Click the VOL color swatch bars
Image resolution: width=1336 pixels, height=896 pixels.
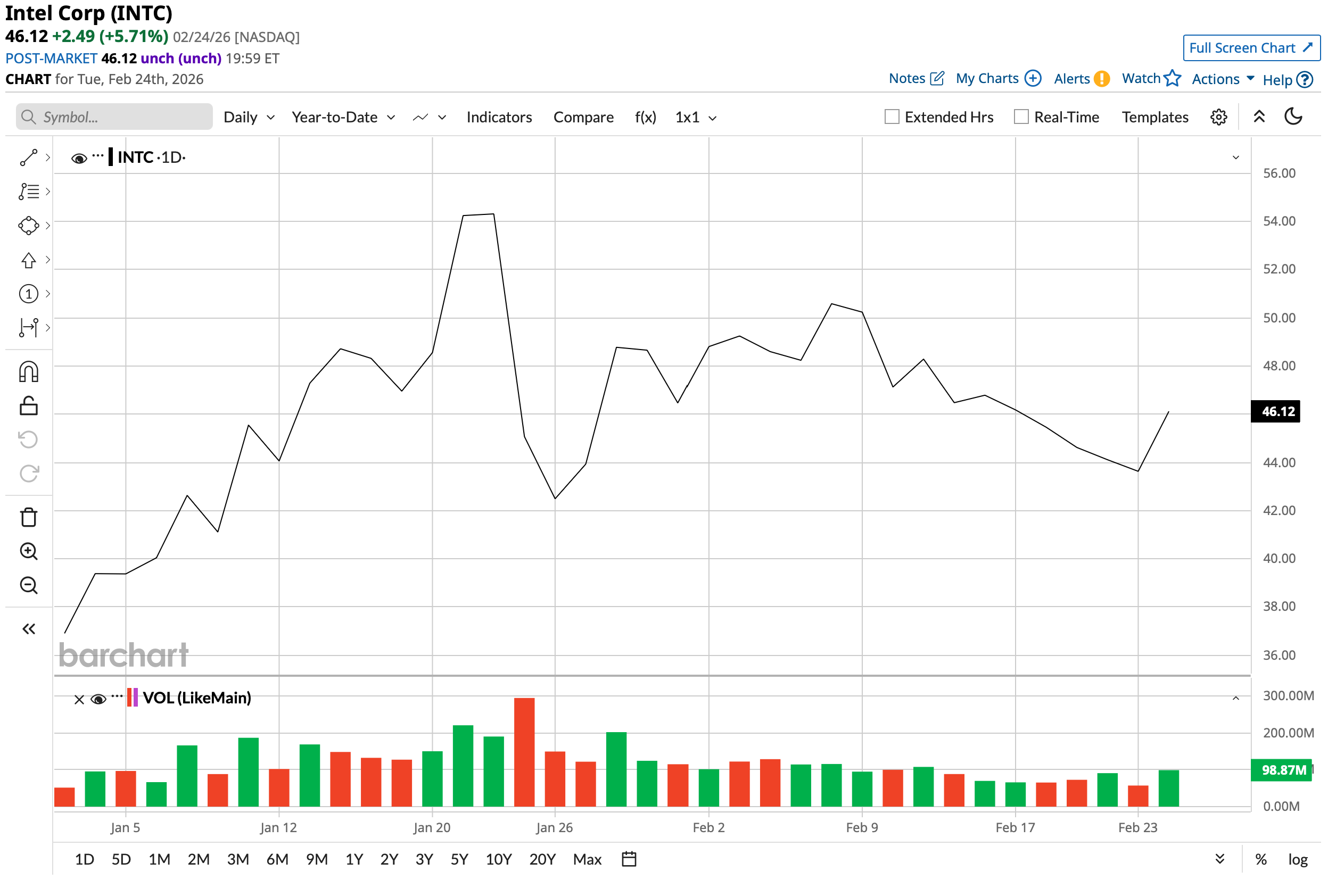tap(132, 698)
